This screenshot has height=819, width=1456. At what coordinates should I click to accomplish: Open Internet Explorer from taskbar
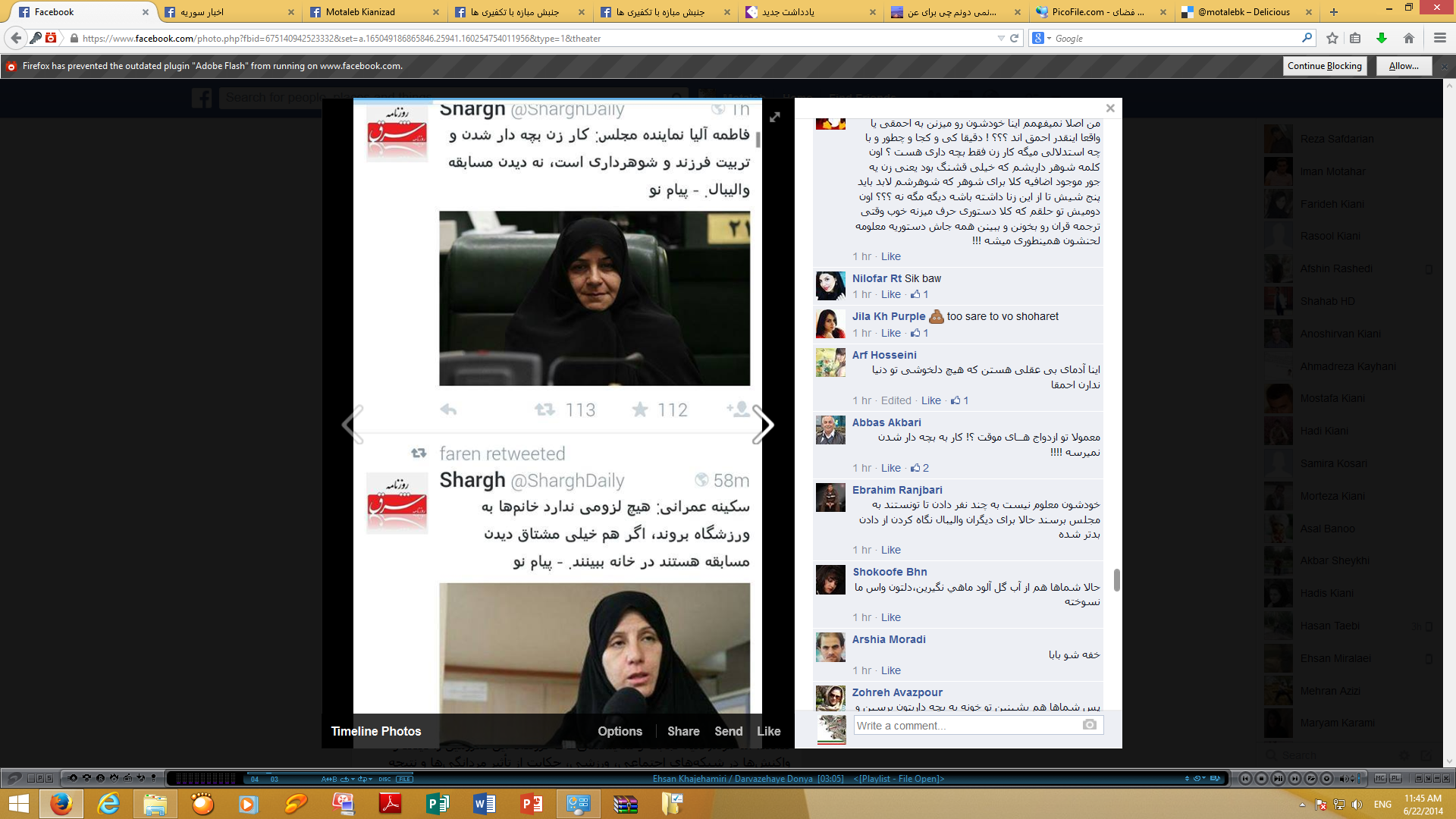click(x=108, y=803)
